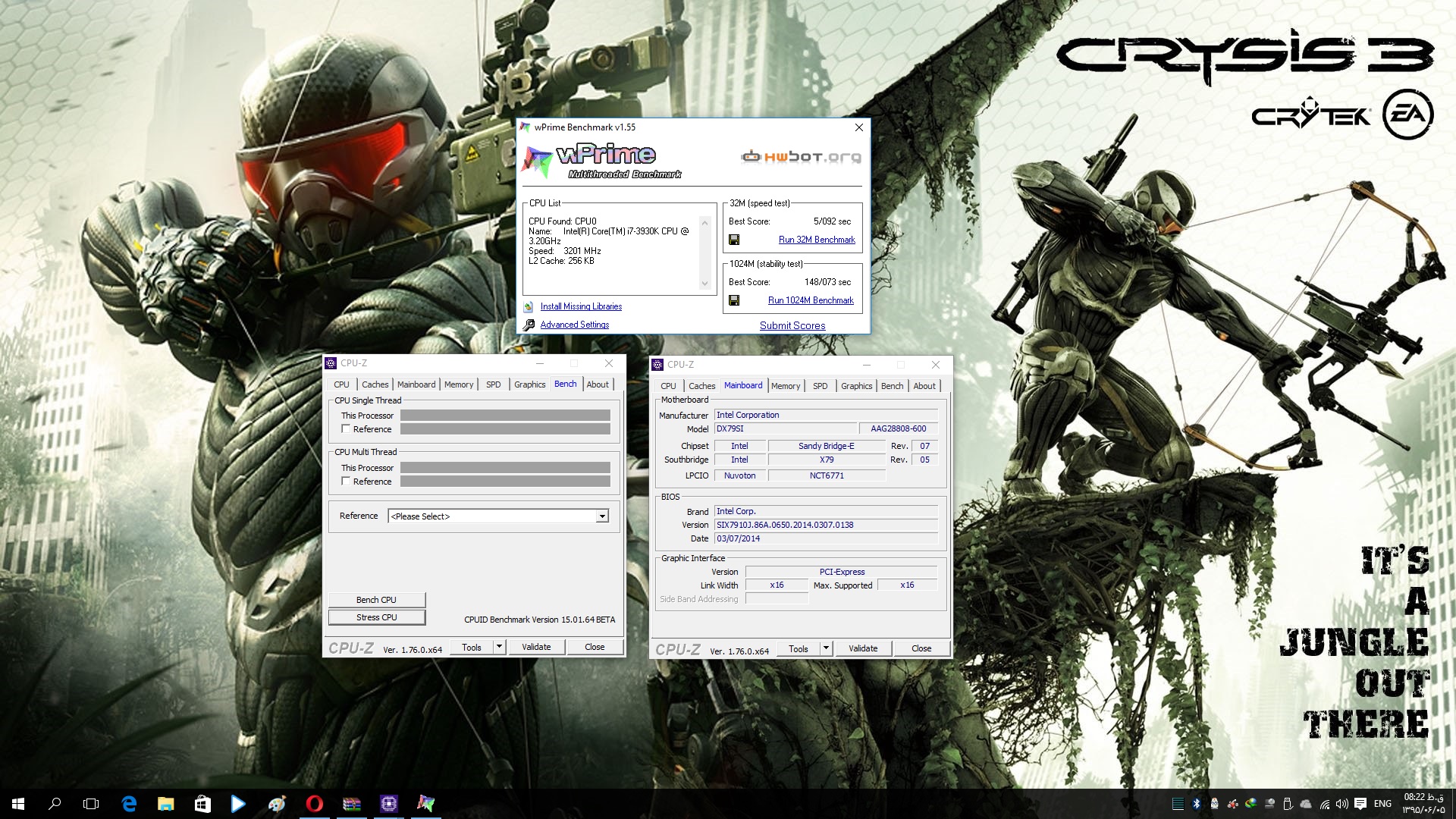
Task: Open Caches tab in Bench CPU-Z window
Action: tap(375, 384)
